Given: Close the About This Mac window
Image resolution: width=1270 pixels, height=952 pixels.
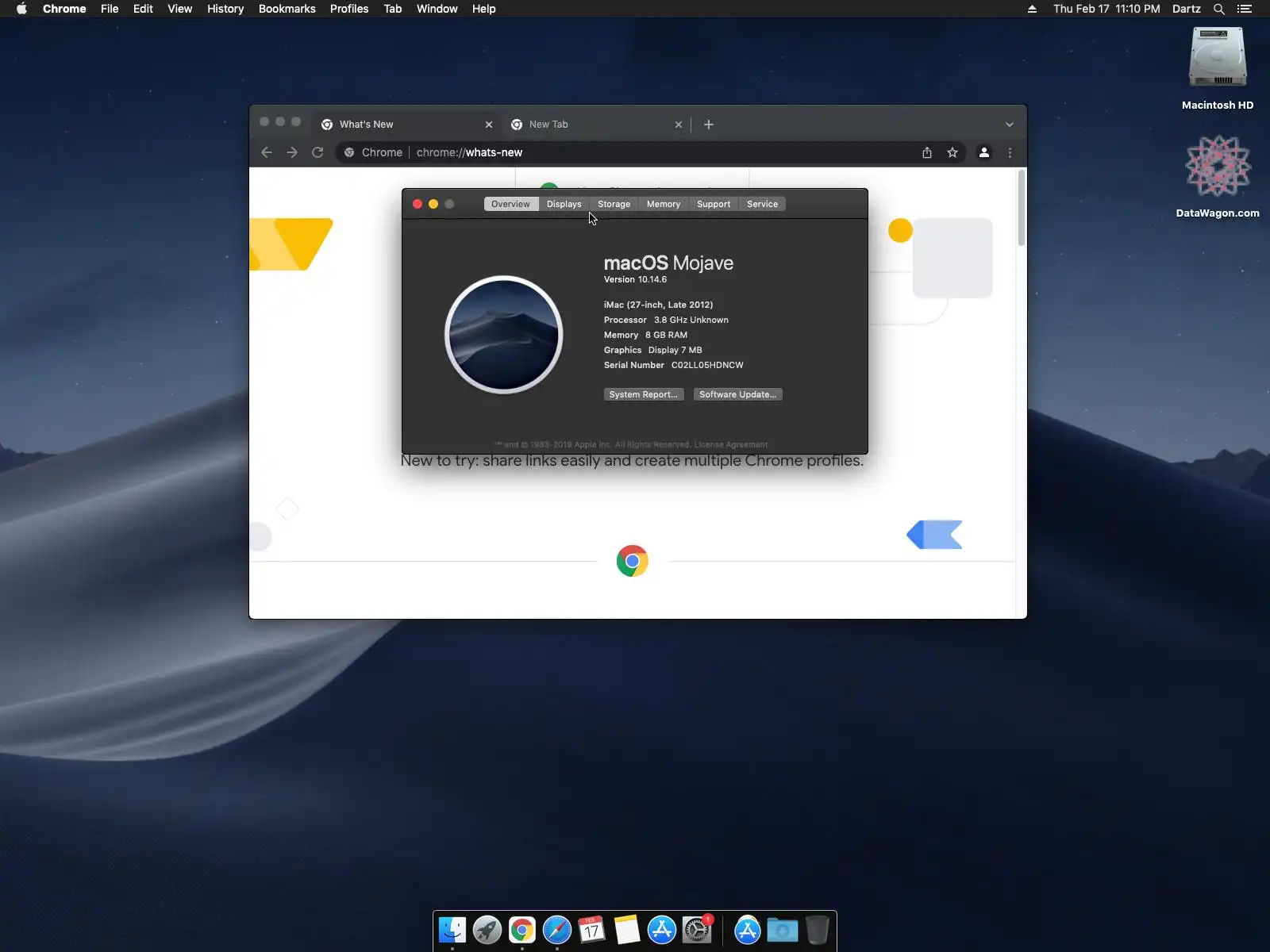Looking at the screenshot, I should click(x=418, y=204).
